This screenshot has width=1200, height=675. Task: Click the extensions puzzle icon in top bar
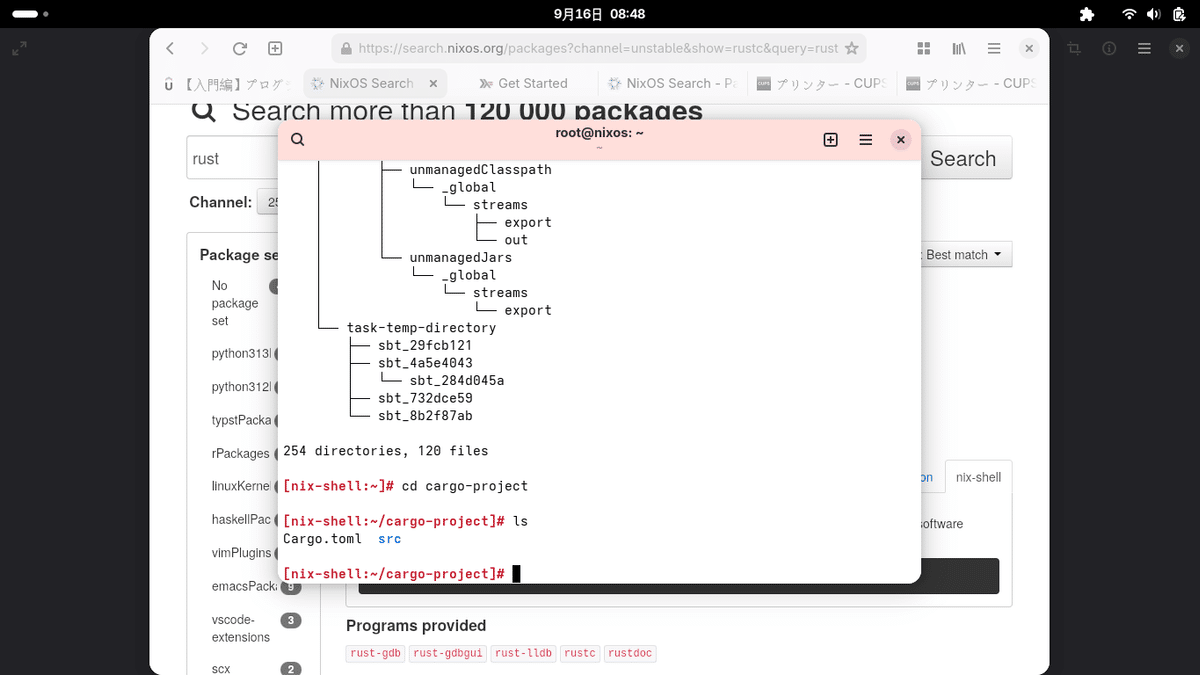1085,14
